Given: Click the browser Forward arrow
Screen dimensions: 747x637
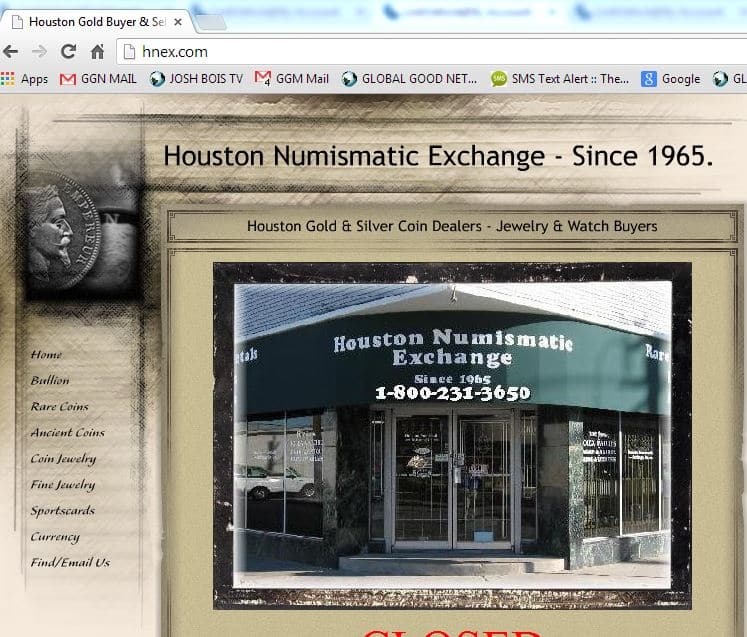Looking at the screenshot, I should point(40,51).
